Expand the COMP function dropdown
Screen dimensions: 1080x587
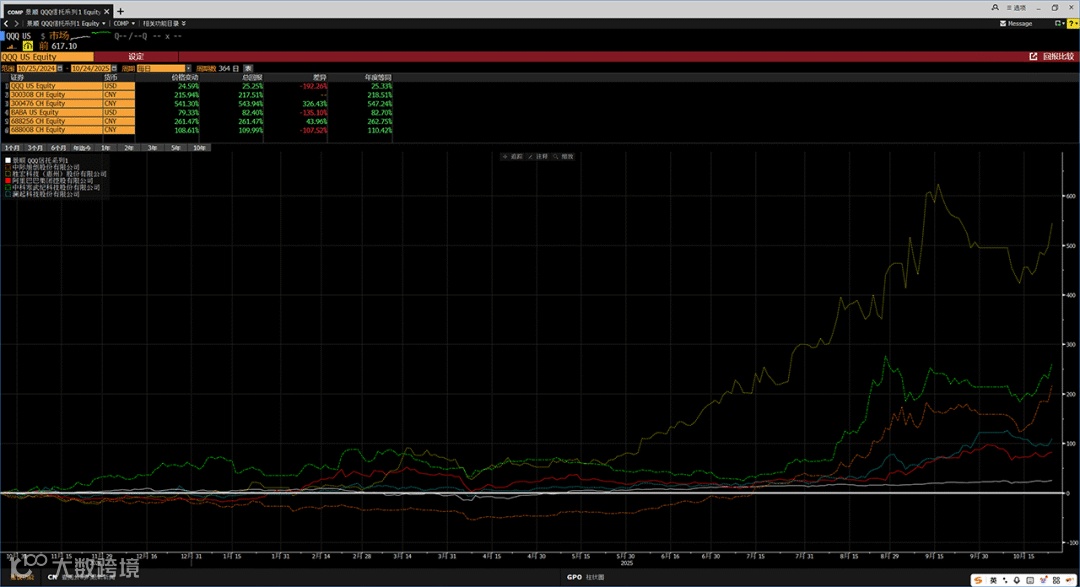124,23
